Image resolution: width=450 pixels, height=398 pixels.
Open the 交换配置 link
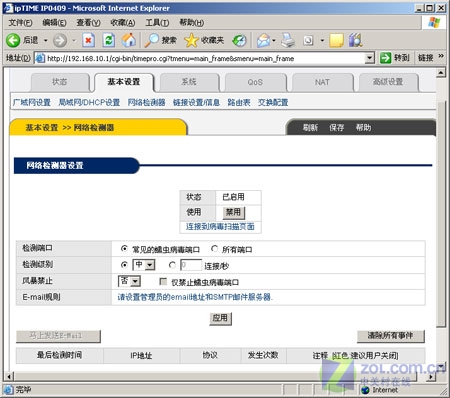coord(273,102)
